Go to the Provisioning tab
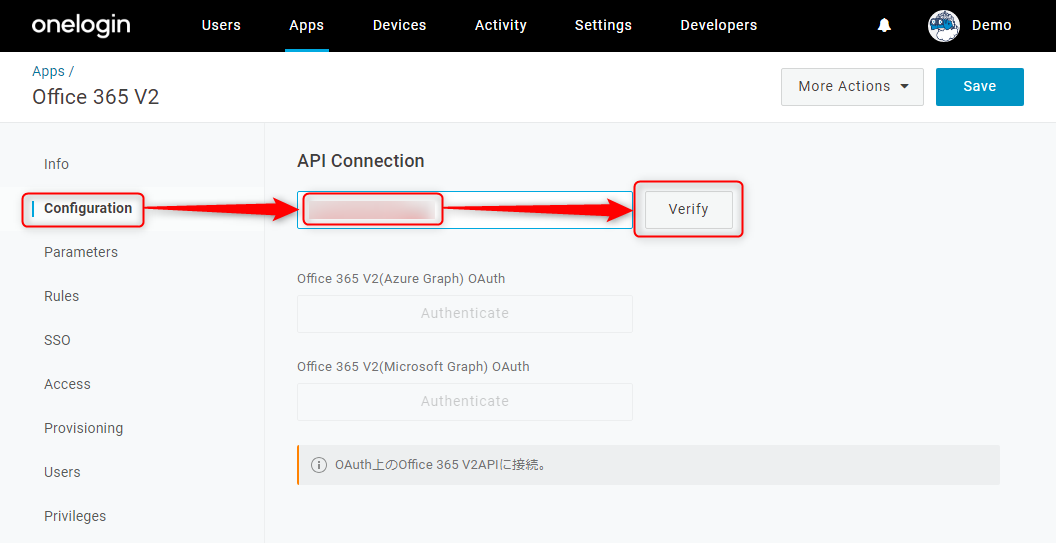This screenshot has height=543, width=1056. point(84,428)
